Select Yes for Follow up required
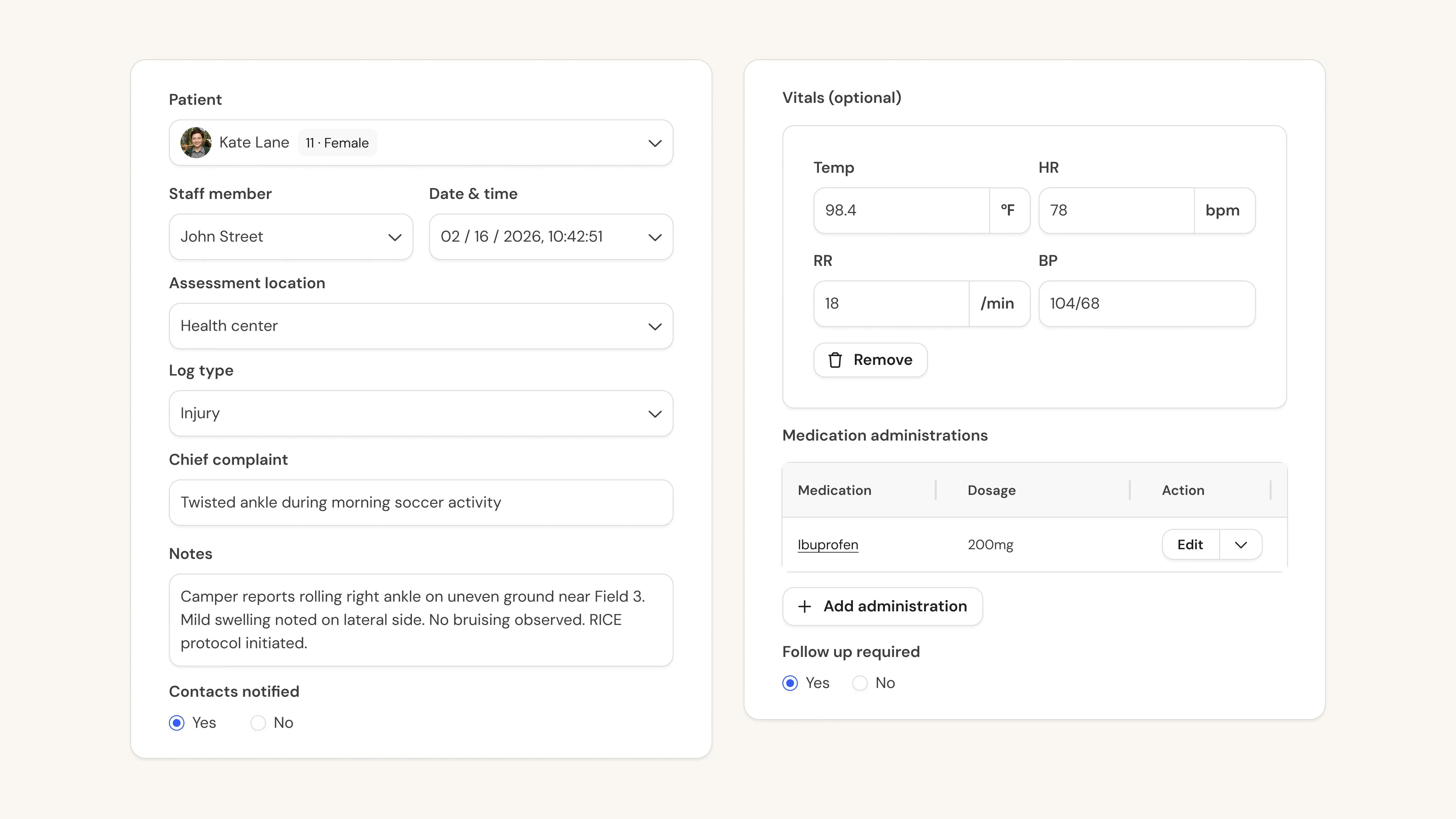The image size is (1456, 819). tap(790, 683)
